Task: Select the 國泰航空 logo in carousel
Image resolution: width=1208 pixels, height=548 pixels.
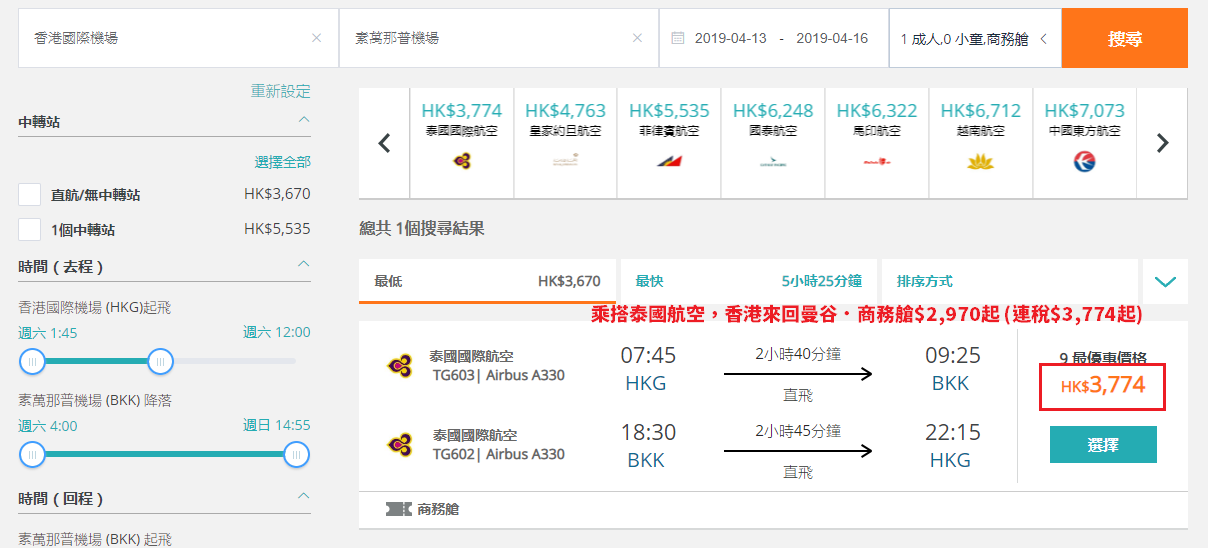Action: 773,162
